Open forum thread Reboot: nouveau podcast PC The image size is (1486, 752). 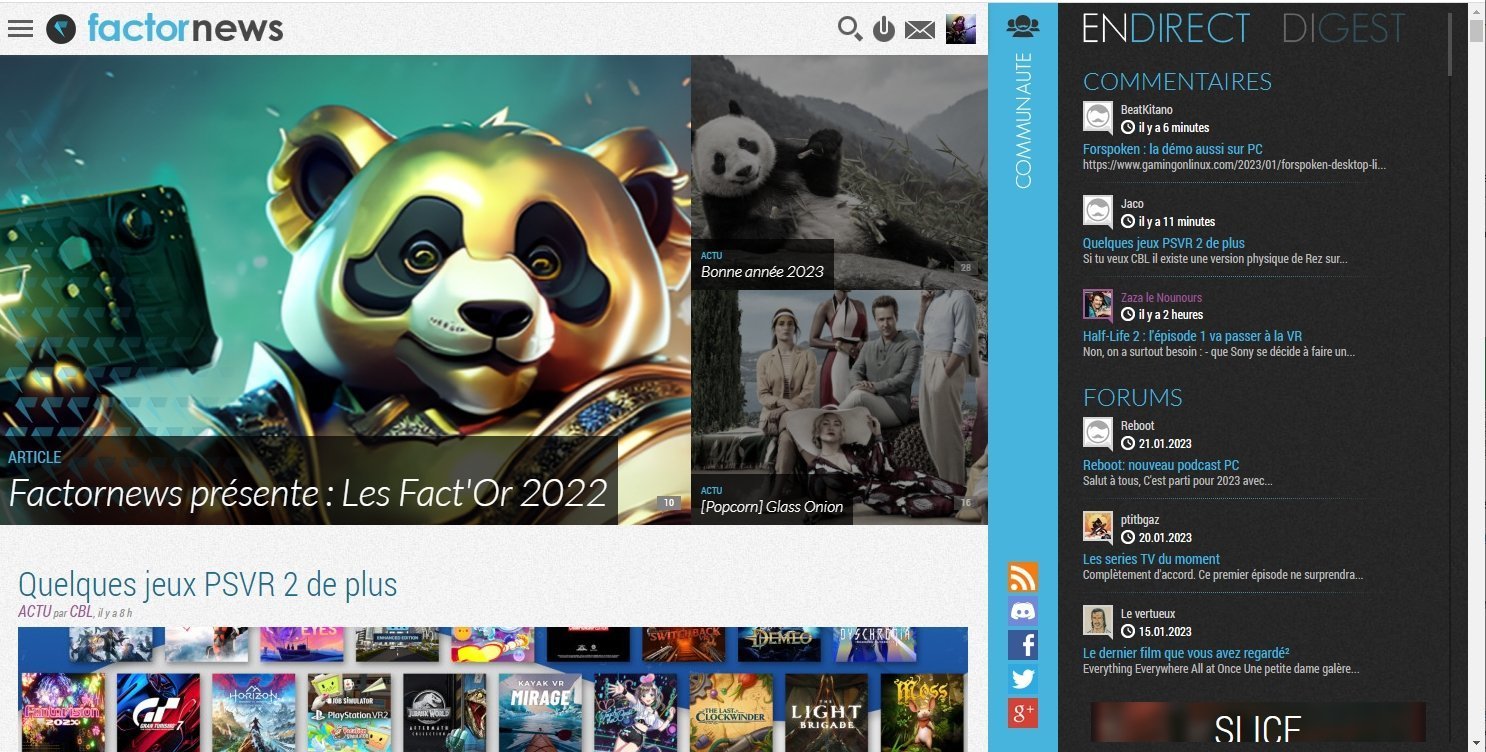click(x=1160, y=465)
